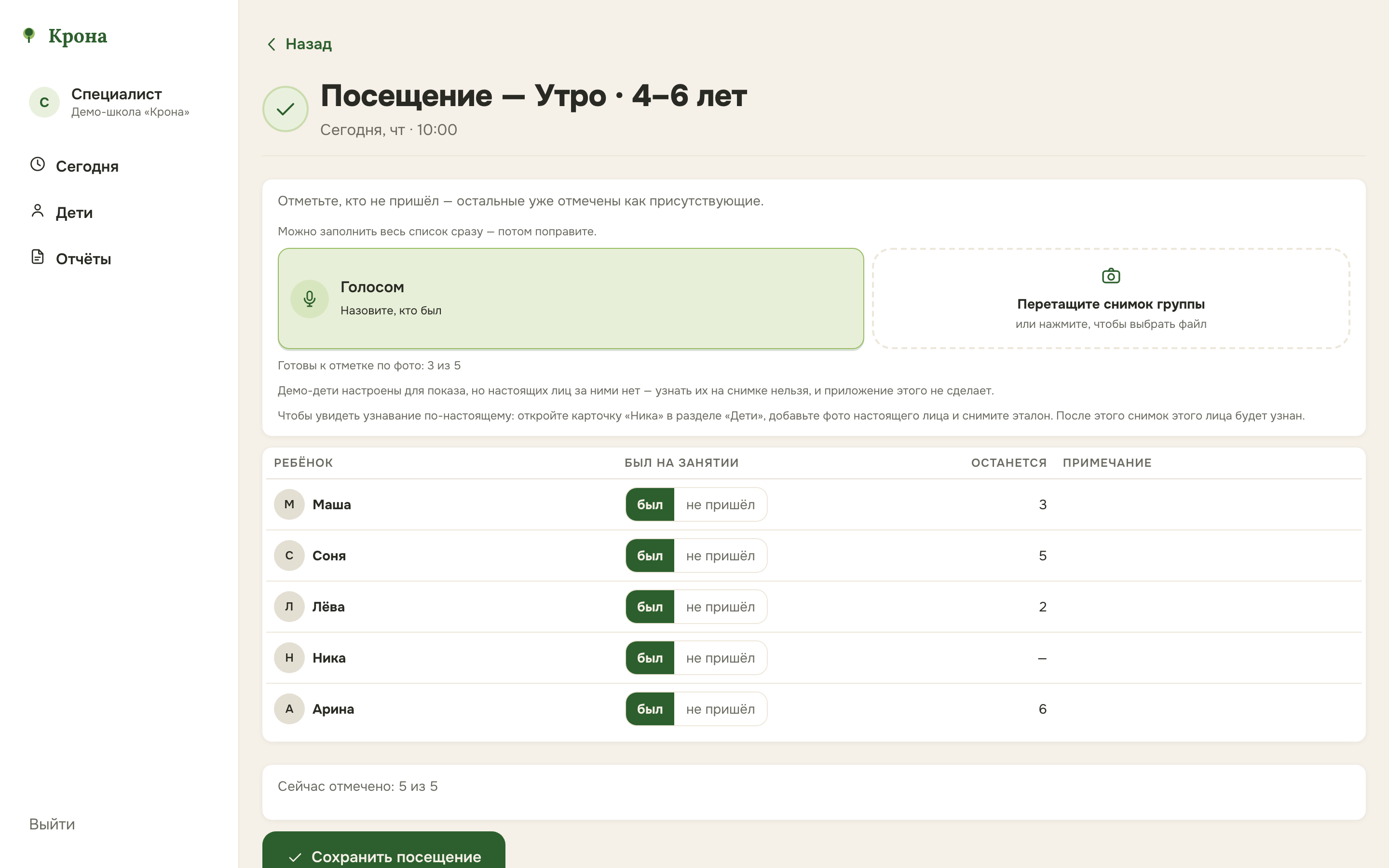This screenshot has width=1389, height=868.
Task: Click the Сейчас отмечено: 5 из 5 text
Action: [357, 787]
